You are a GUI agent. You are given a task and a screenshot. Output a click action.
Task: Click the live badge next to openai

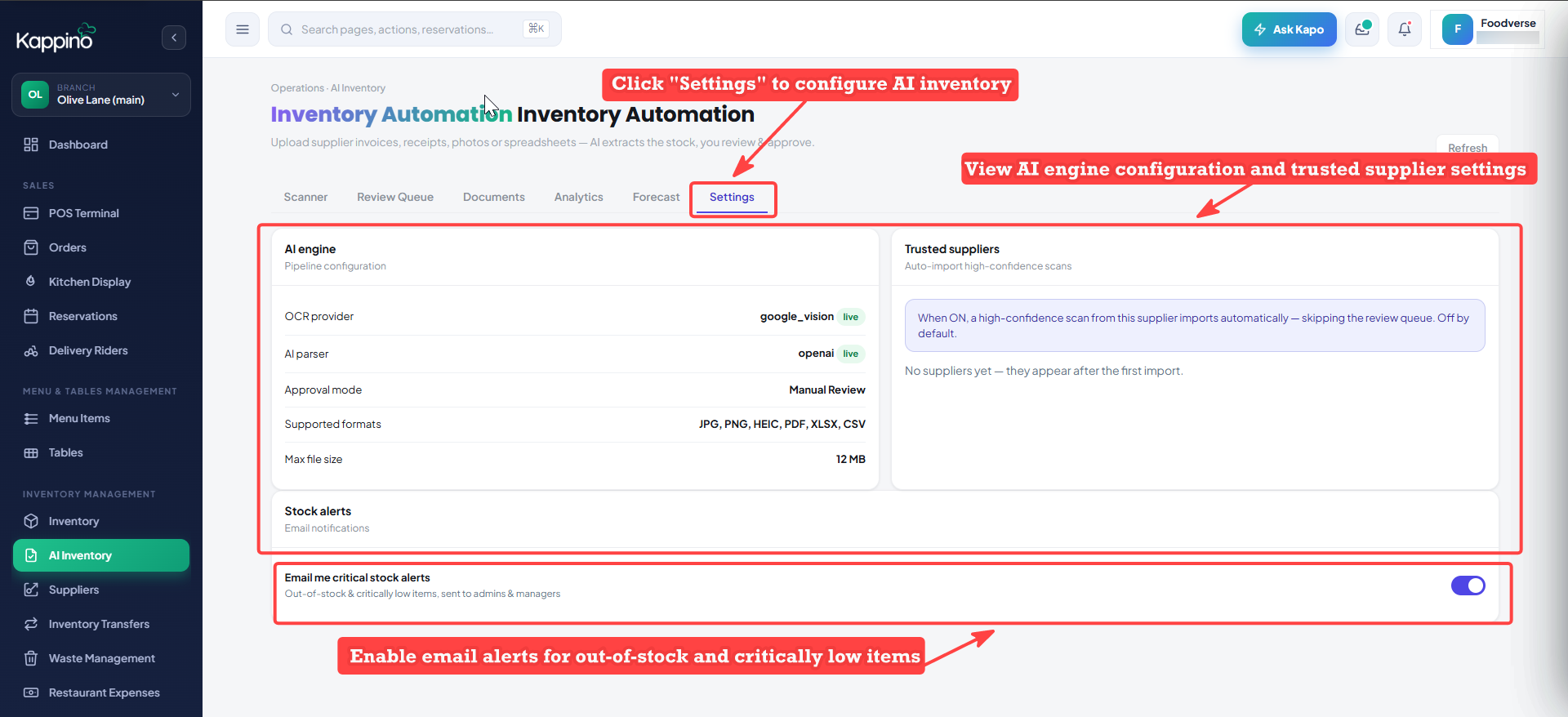pyautogui.click(x=851, y=354)
